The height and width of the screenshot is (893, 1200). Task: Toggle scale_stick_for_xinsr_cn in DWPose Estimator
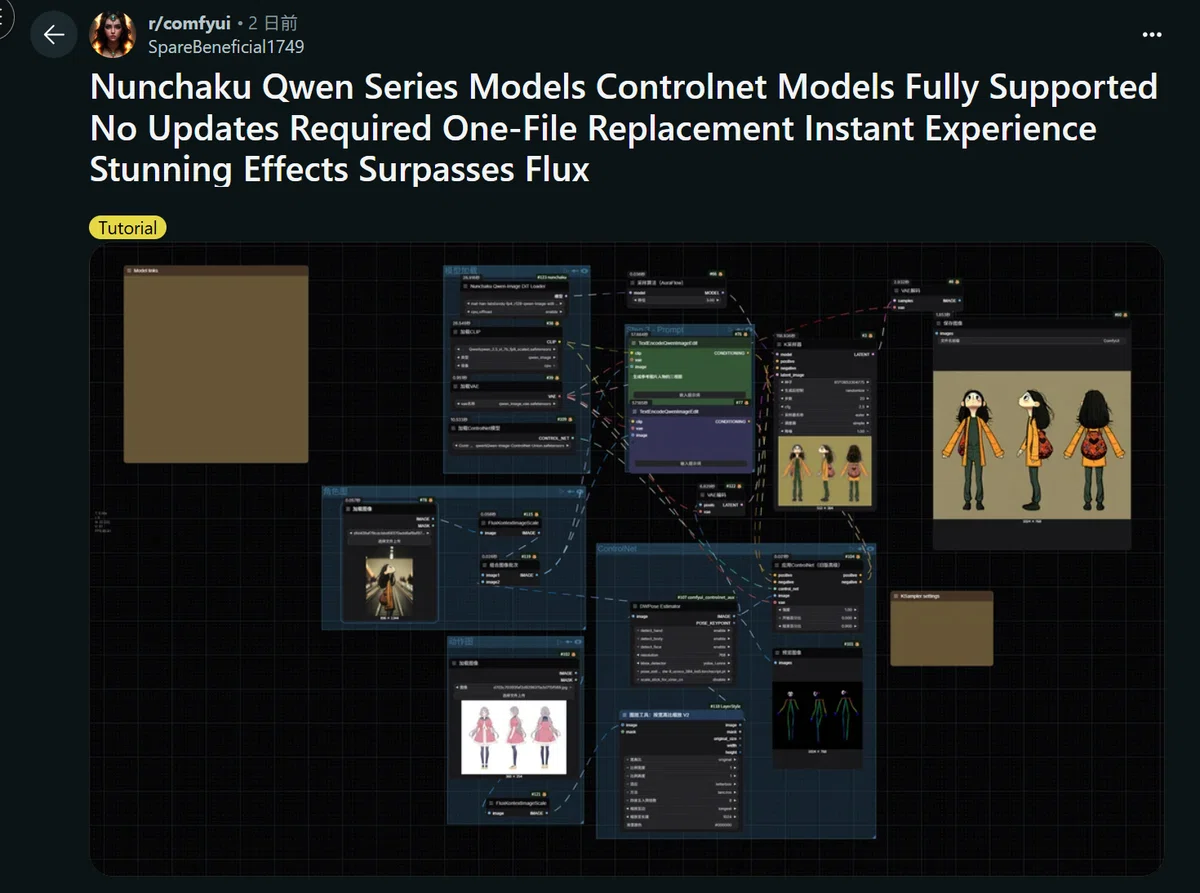point(685,680)
